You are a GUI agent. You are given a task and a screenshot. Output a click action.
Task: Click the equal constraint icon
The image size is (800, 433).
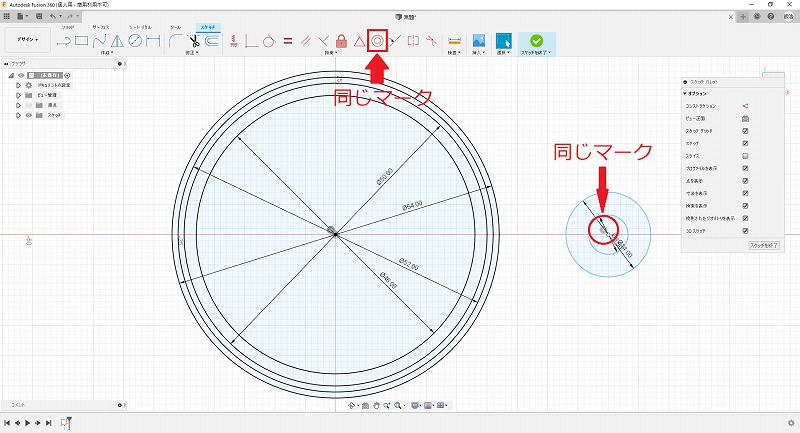pos(287,41)
